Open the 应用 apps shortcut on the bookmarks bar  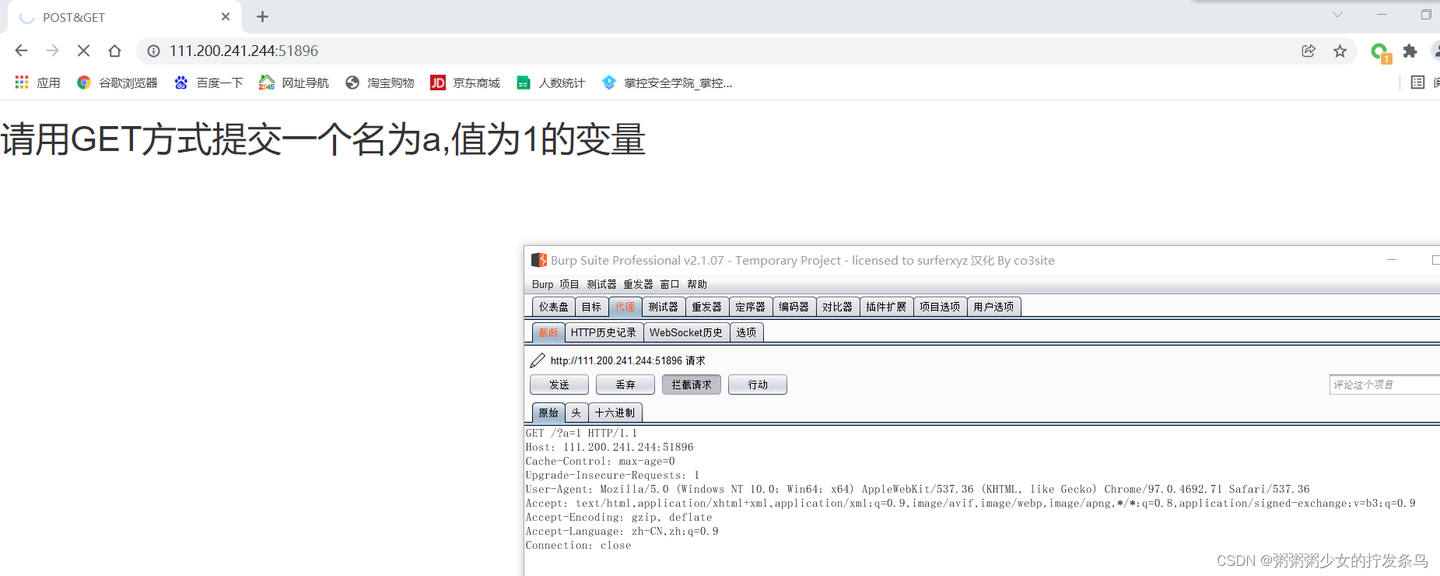pyautogui.click(x=37, y=82)
